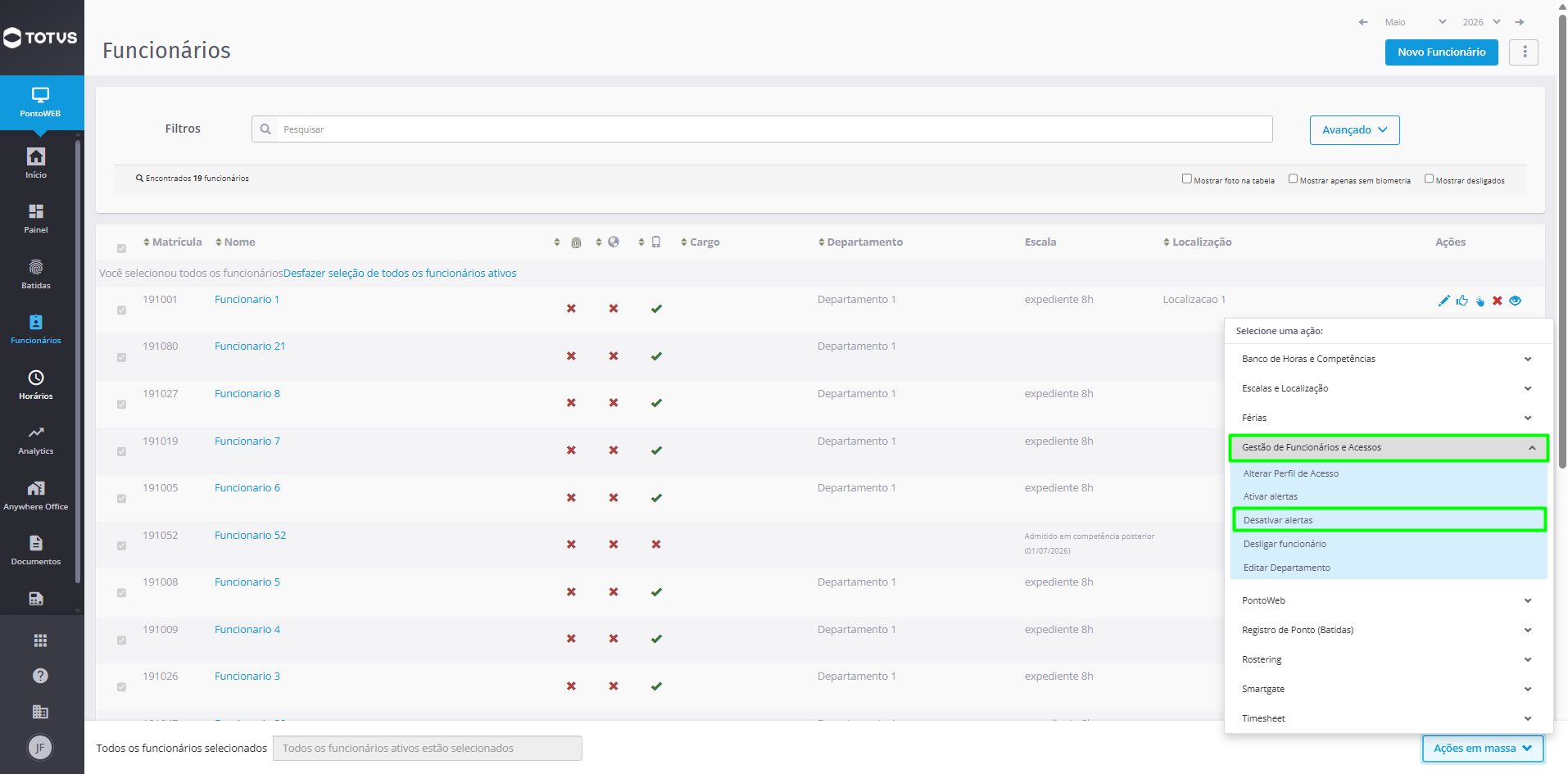1568x774 pixels.
Task: Delete Funcionario 1 with the red X
Action: coord(1498,301)
